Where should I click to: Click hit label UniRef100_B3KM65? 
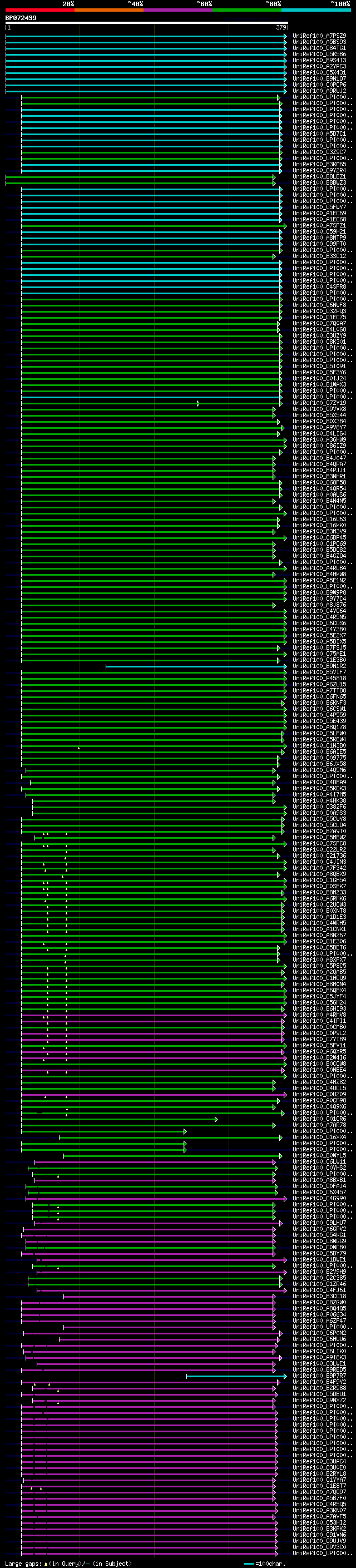click(319, 164)
